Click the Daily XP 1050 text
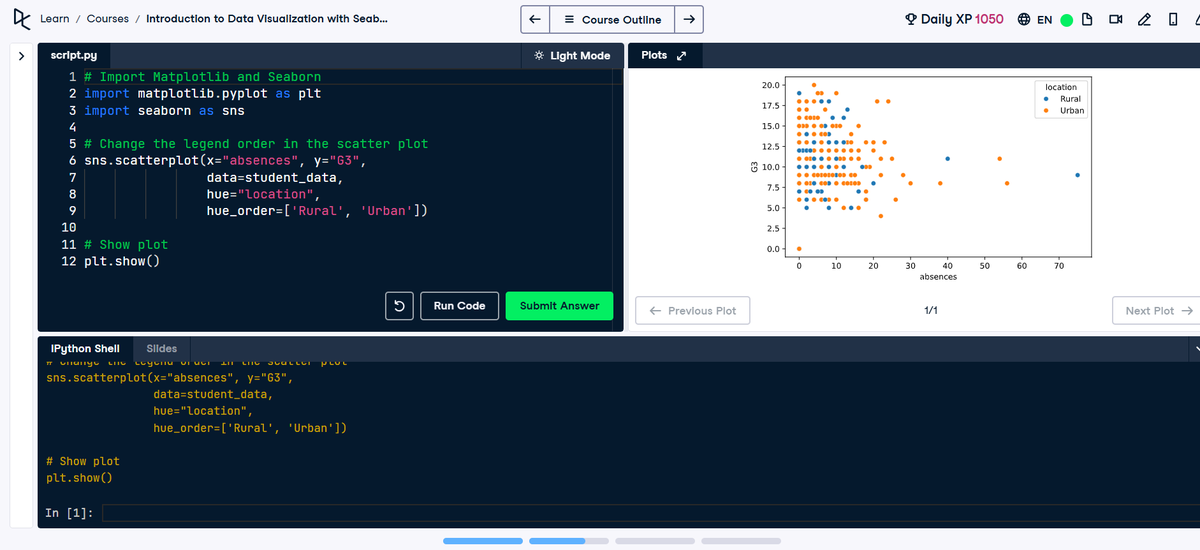The height and width of the screenshot is (550, 1200). pos(961,19)
